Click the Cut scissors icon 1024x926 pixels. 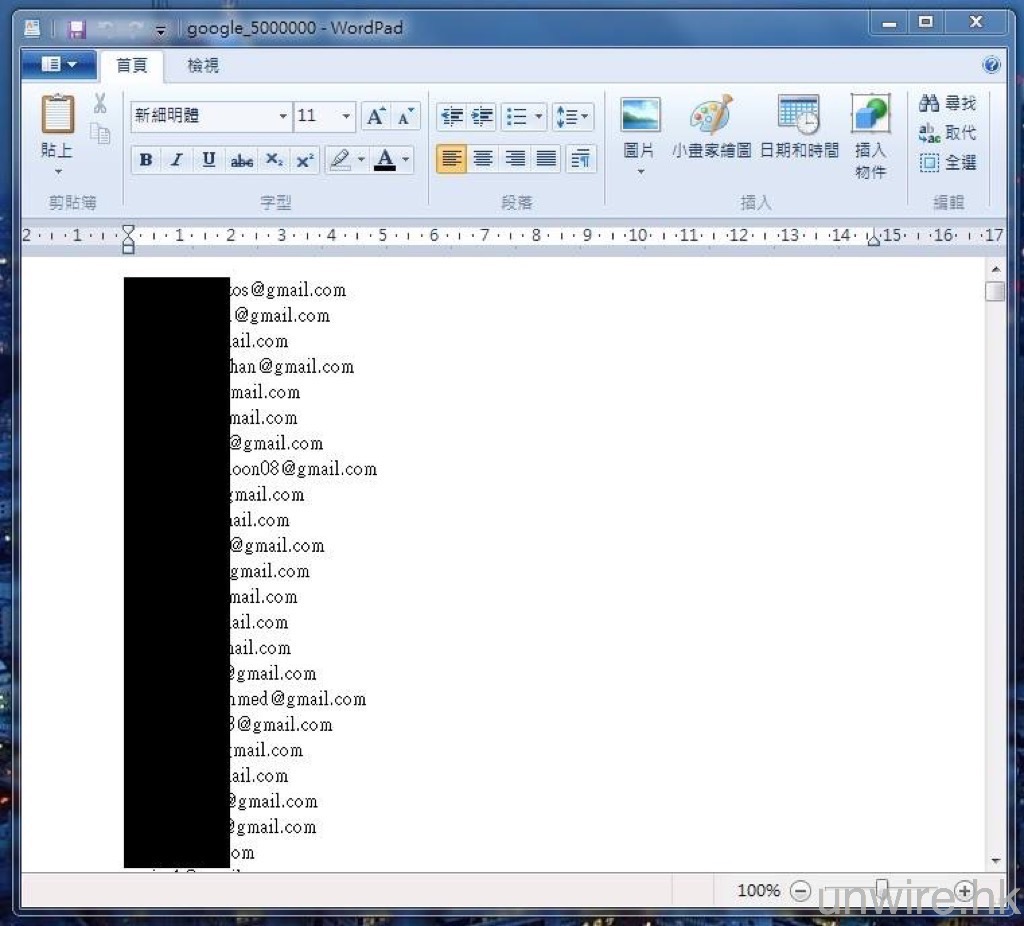100,103
